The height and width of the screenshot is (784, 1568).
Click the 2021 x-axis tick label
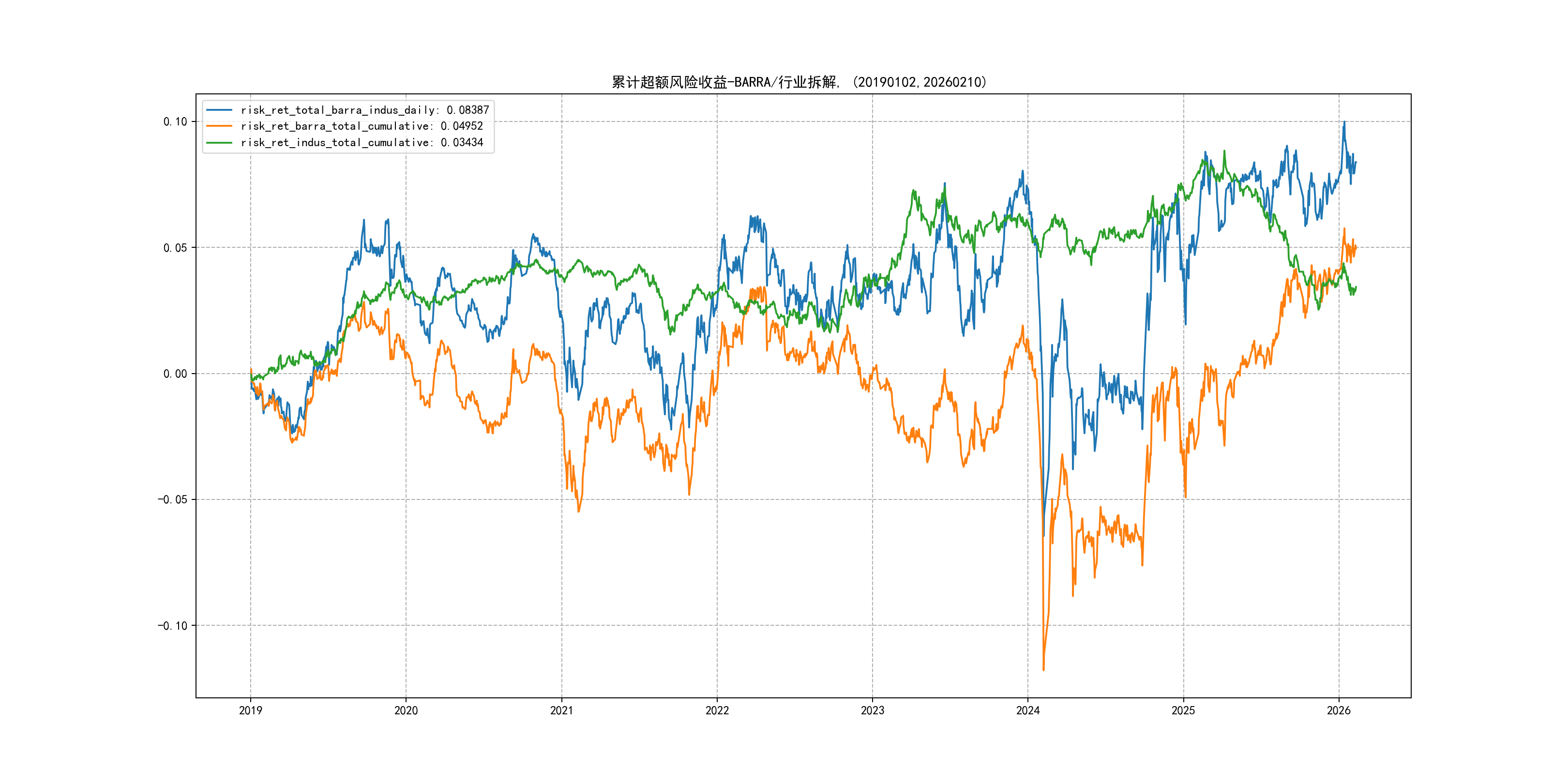(x=561, y=710)
